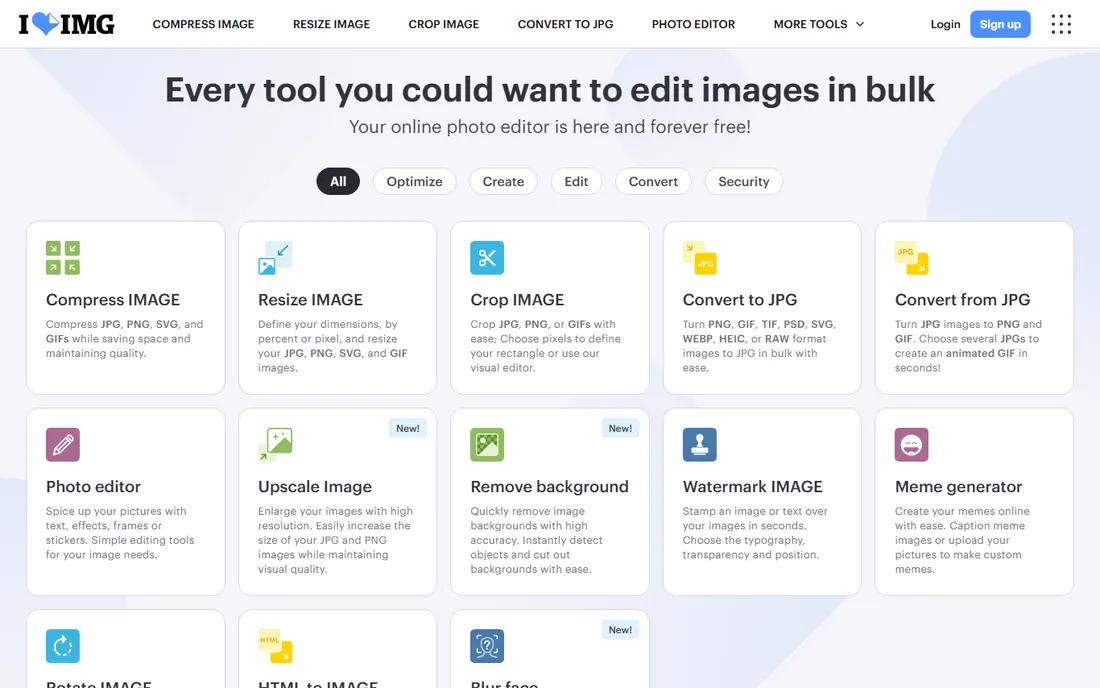
Task: Open the Crop IMAGE title
Action: [517, 299]
